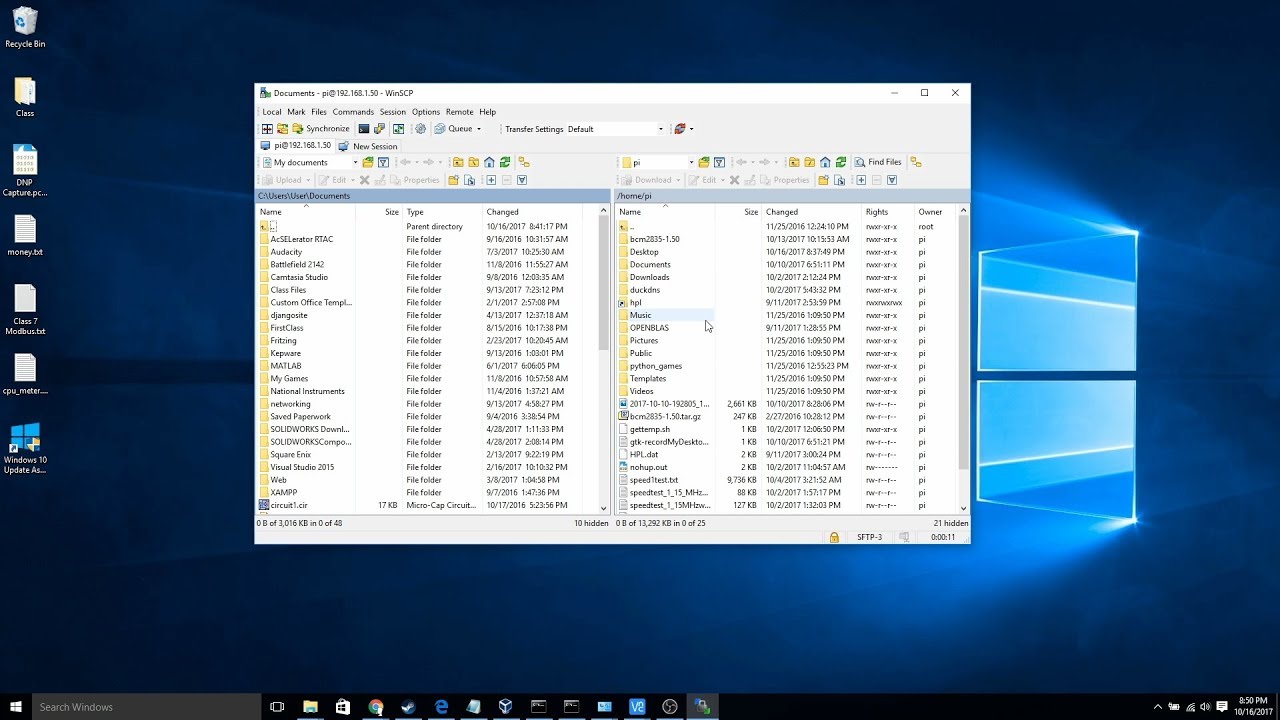Refresh the local panel with green arrows icon
Image resolution: width=1280 pixels, height=720 pixels.
[x=505, y=162]
